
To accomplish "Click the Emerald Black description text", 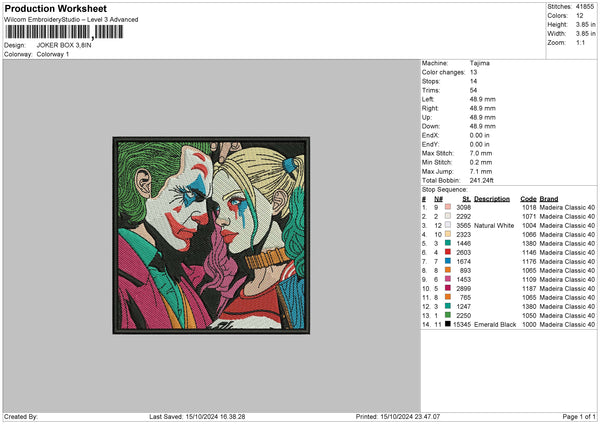I will tap(495, 325).
